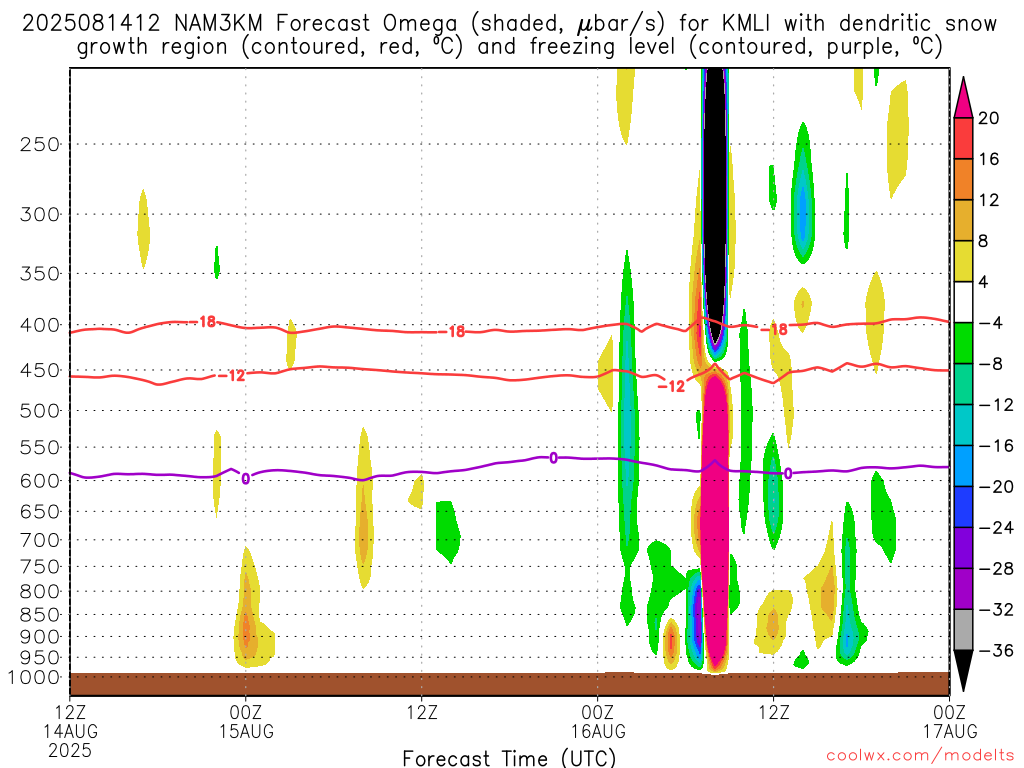The height and width of the screenshot is (768, 1024).
Task: Click the 350 pressure level label
Action: point(40,274)
